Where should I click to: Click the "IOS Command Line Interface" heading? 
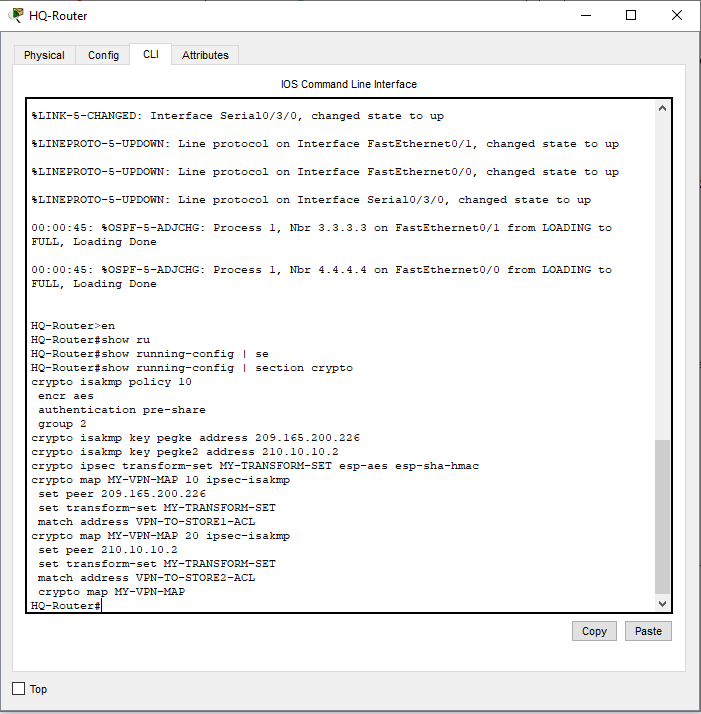coord(349,84)
